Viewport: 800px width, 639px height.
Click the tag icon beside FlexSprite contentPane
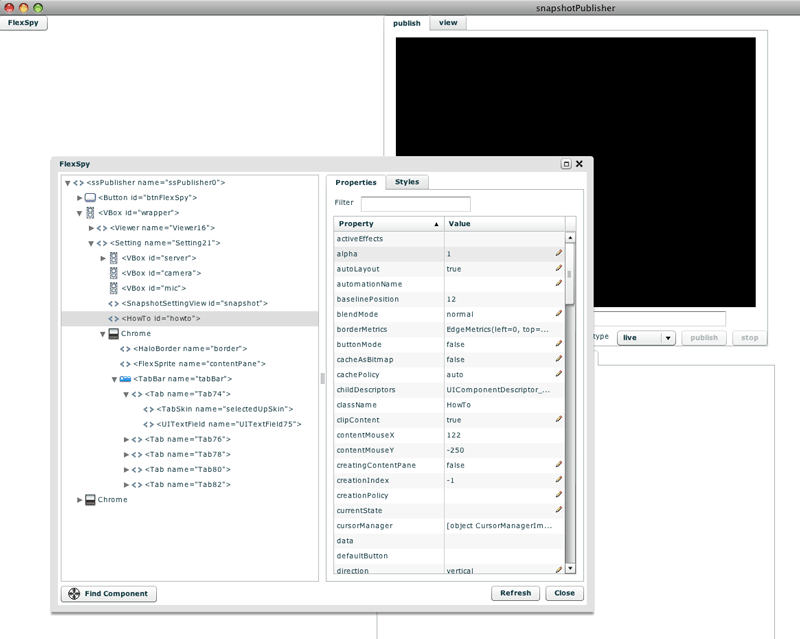(x=125, y=363)
